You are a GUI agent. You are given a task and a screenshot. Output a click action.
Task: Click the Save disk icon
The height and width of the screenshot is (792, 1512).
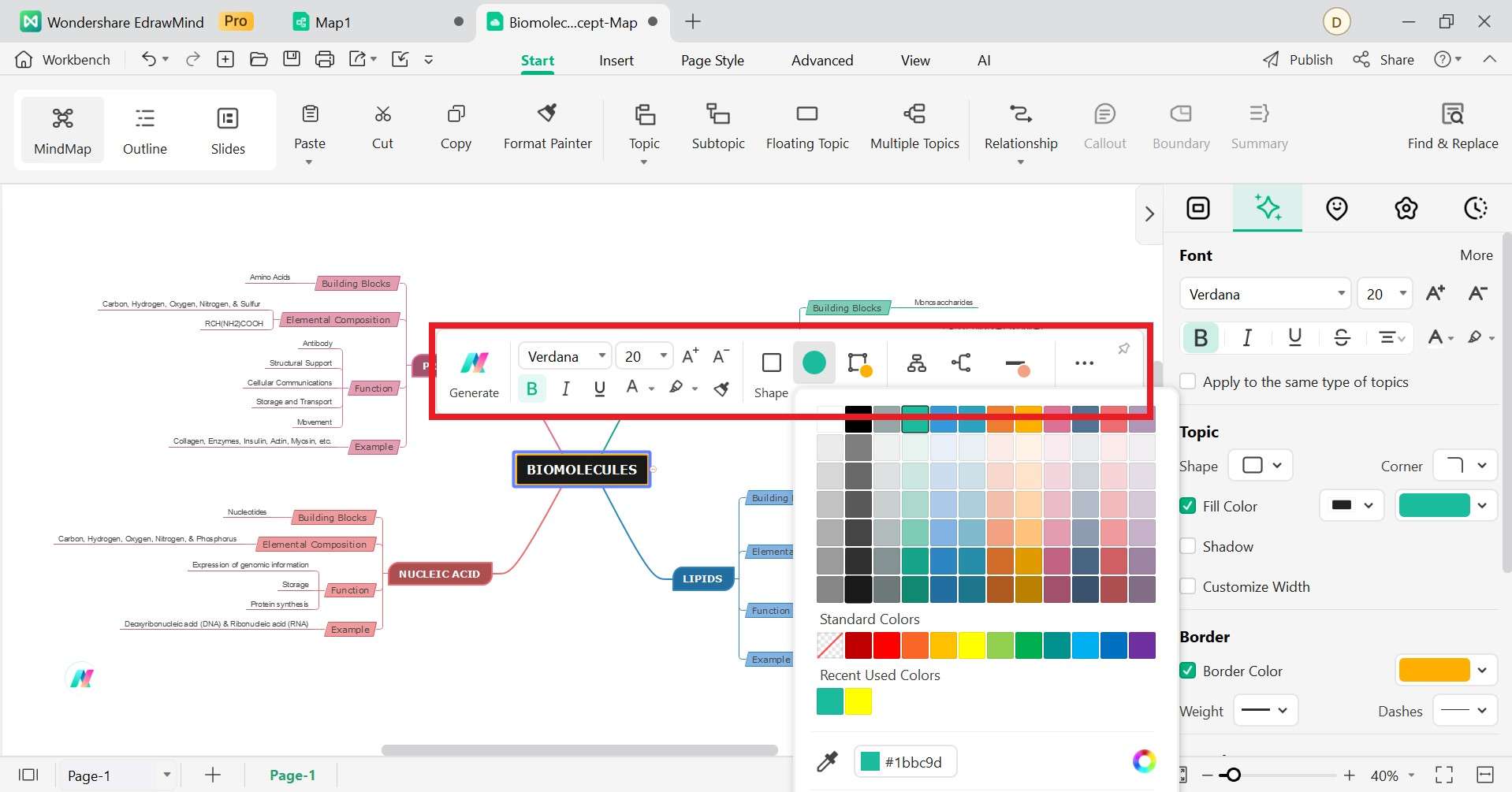(292, 59)
